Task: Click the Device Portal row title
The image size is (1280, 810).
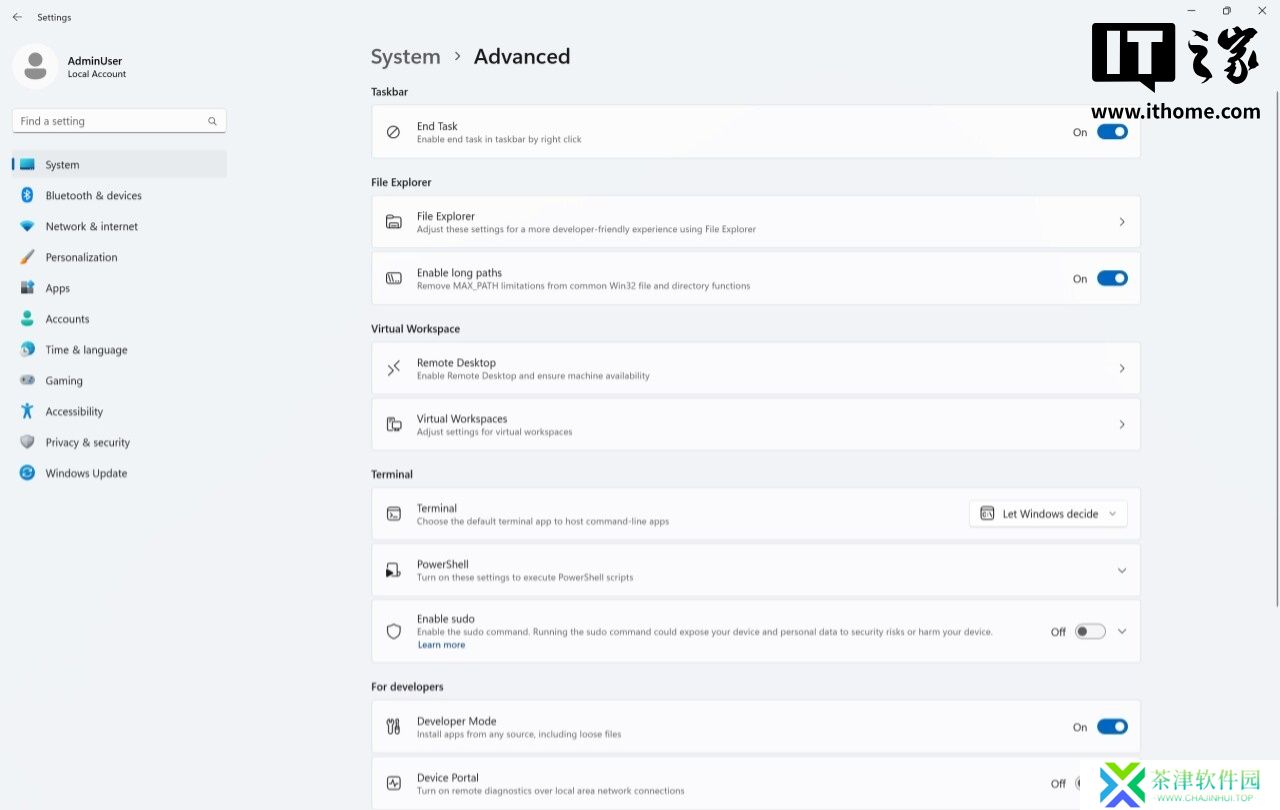Action: pyautogui.click(x=448, y=777)
